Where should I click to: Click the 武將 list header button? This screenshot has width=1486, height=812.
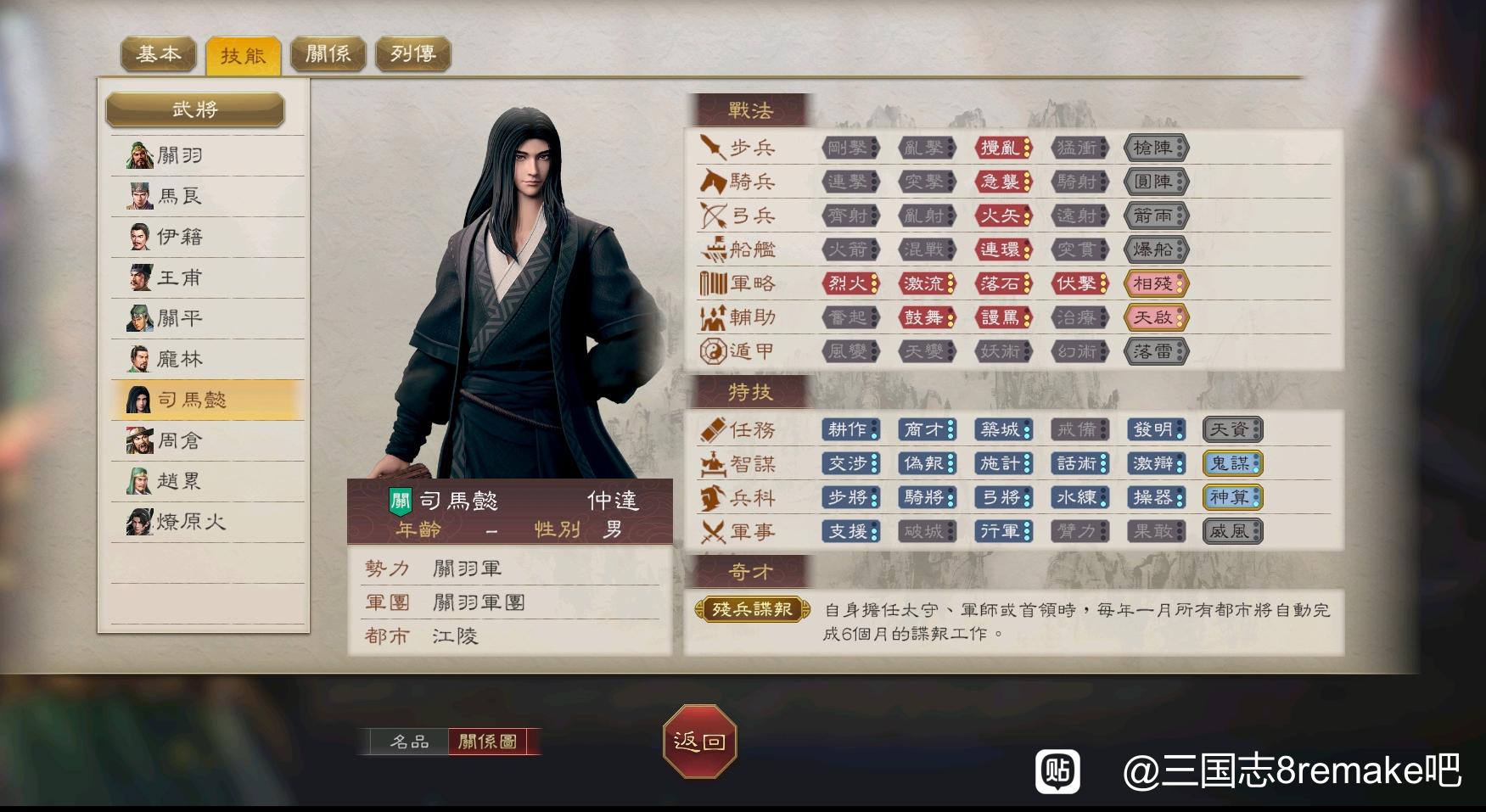pyautogui.click(x=195, y=109)
